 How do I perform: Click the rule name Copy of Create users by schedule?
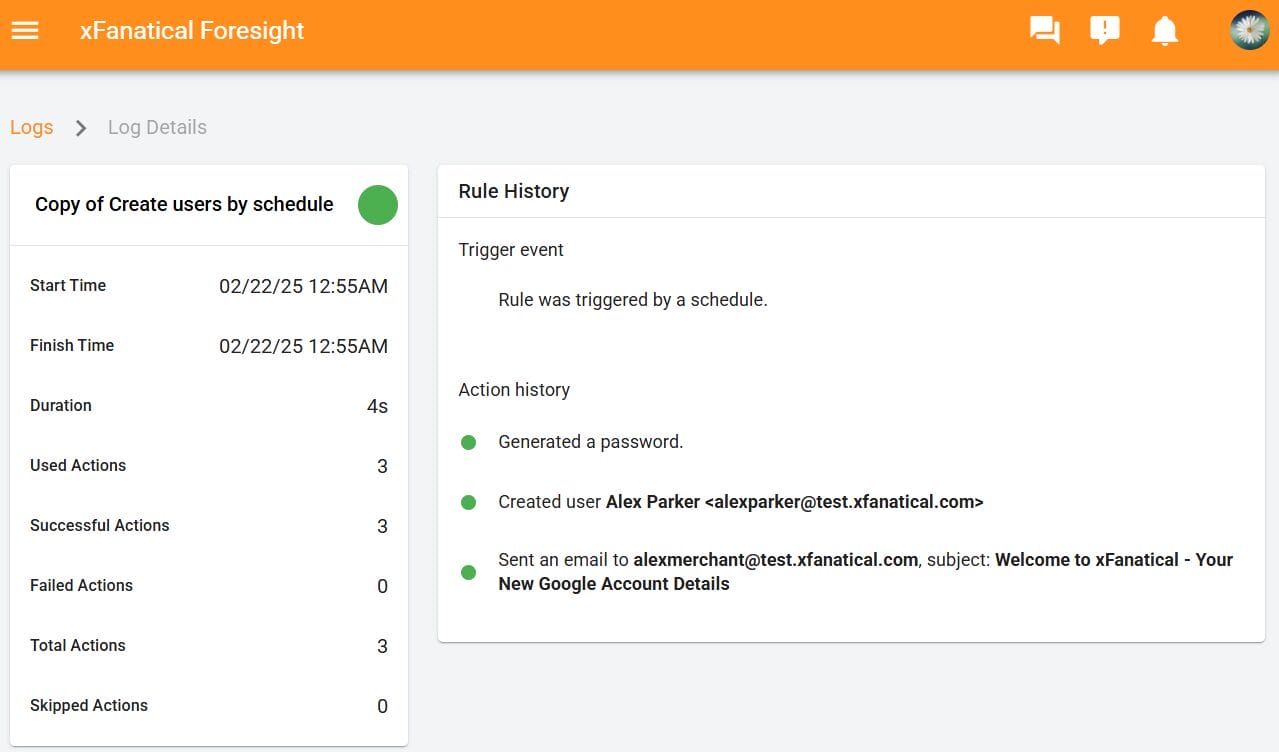click(183, 204)
